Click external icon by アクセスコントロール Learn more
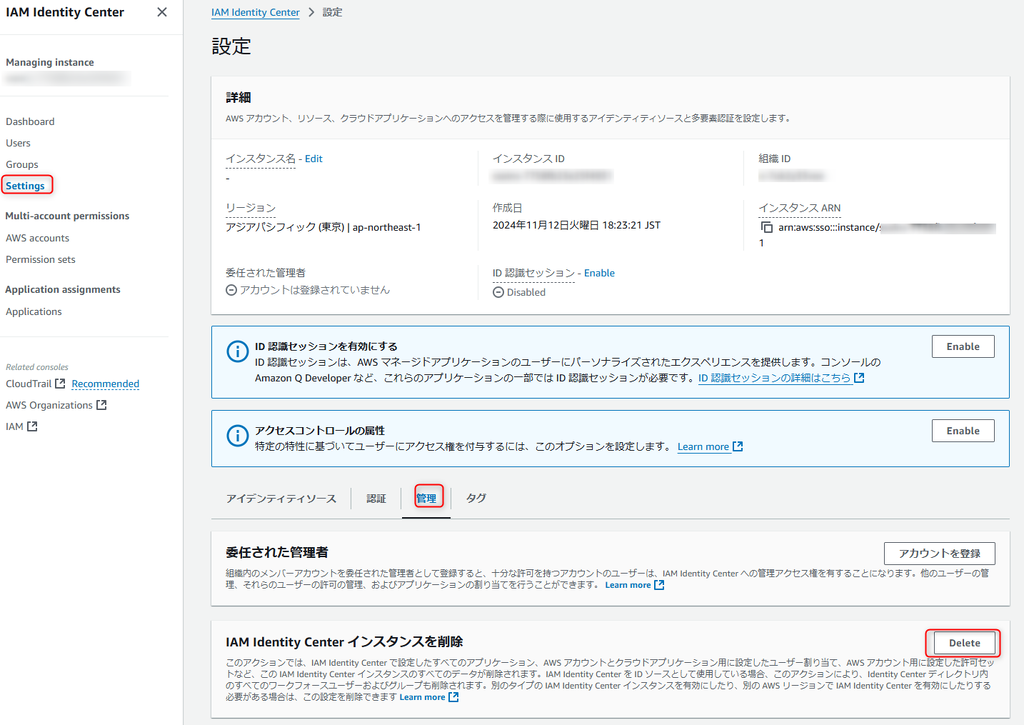This screenshot has width=1024, height=725. [738, 447]
